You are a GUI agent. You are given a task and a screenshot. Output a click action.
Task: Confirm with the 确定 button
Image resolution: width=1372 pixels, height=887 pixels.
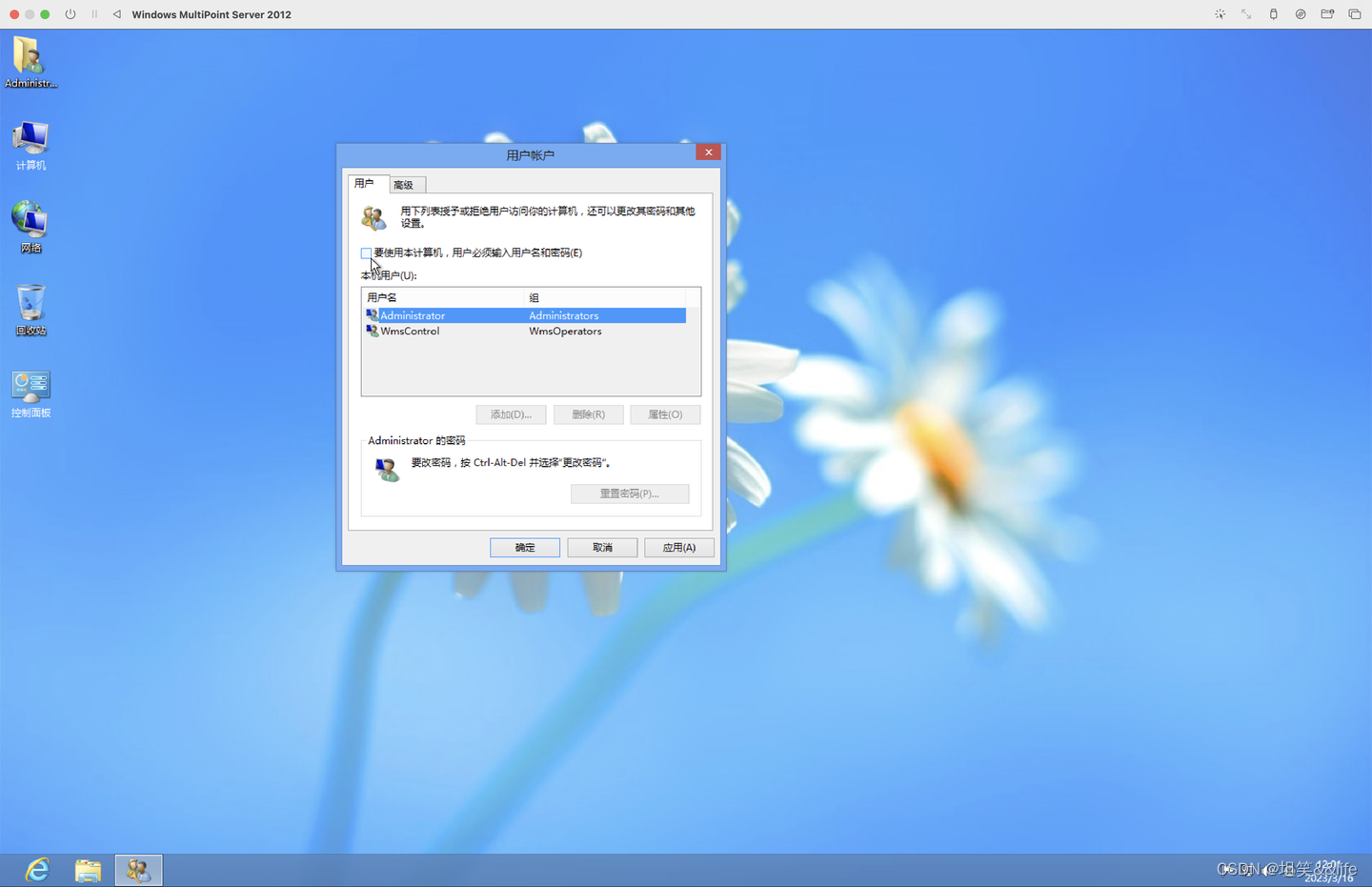click(x=525, y=547)
